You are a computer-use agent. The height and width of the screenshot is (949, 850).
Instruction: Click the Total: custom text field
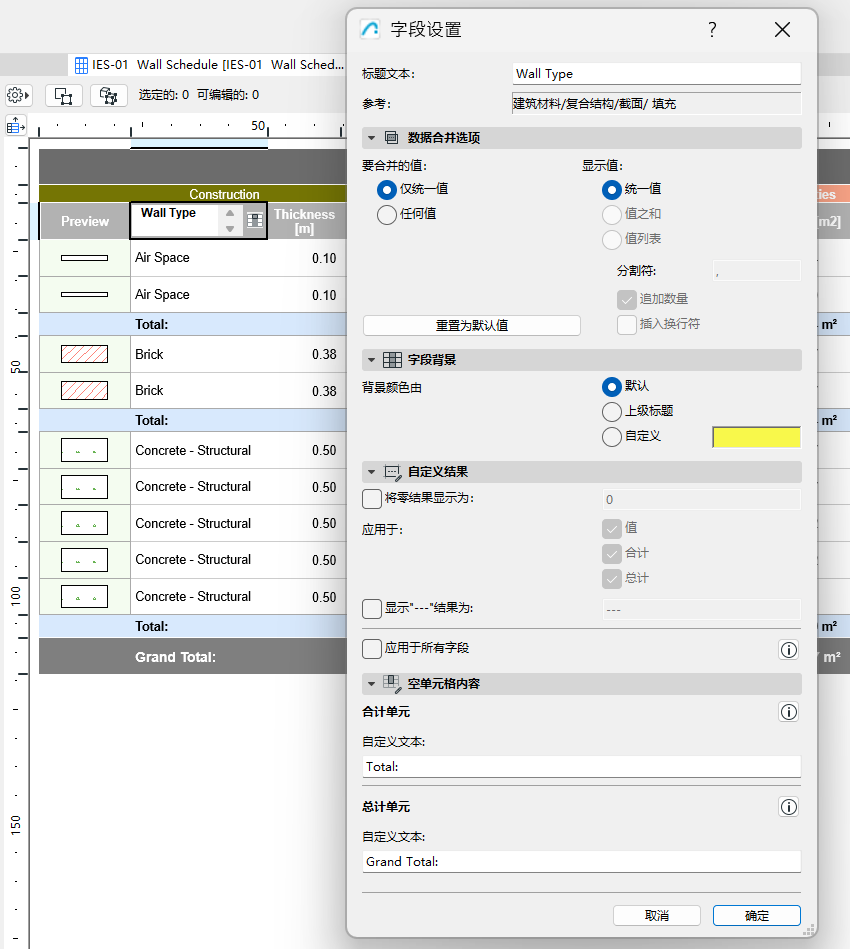(x=581, y=766)
